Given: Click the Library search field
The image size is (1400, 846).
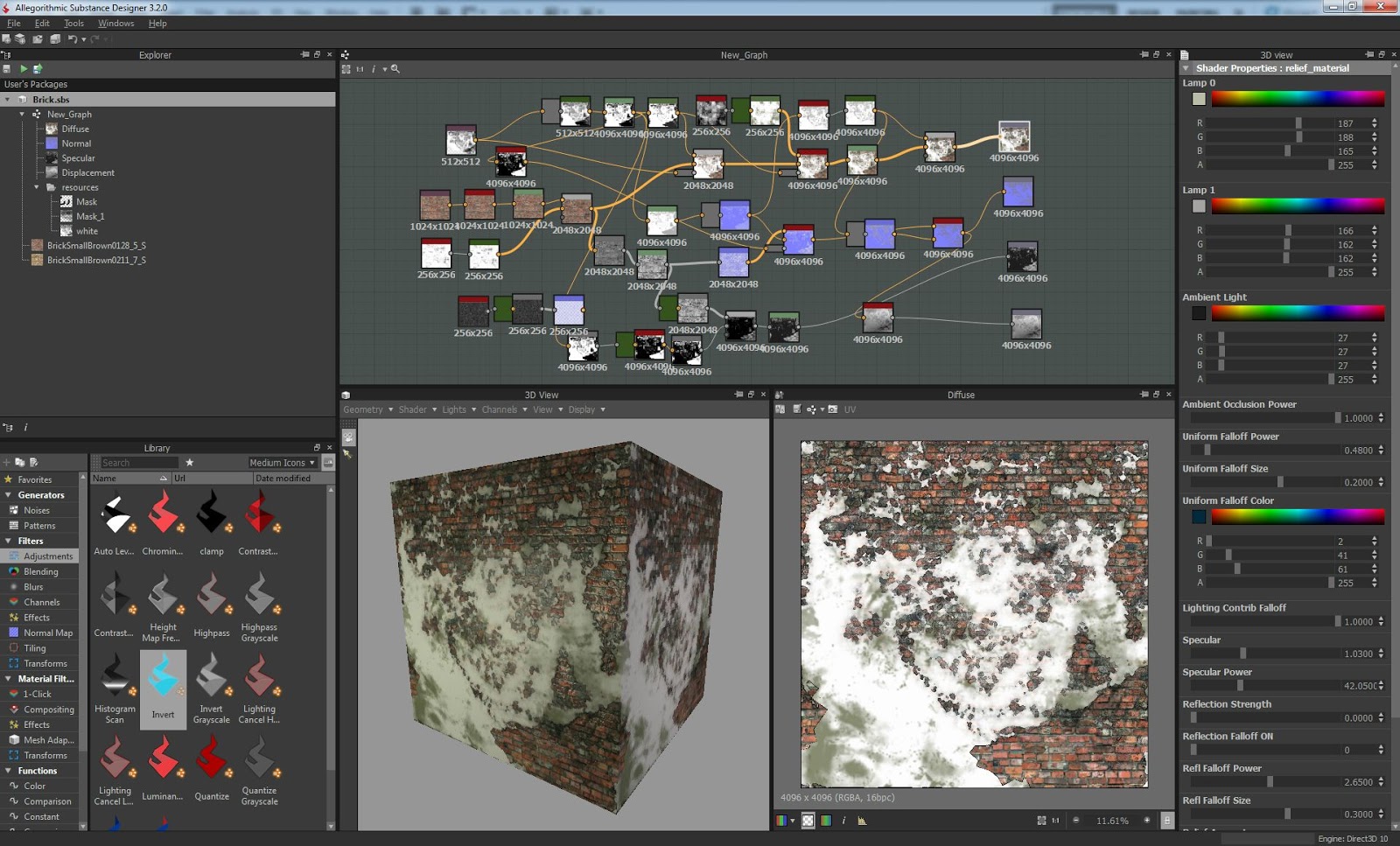Looking at the screenshot, I should pos(138,463).
